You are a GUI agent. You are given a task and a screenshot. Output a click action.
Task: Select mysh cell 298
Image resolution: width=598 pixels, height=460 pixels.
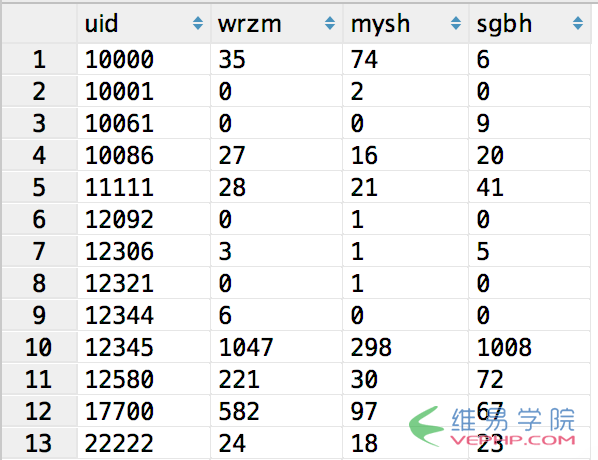(x=406, y=347)
